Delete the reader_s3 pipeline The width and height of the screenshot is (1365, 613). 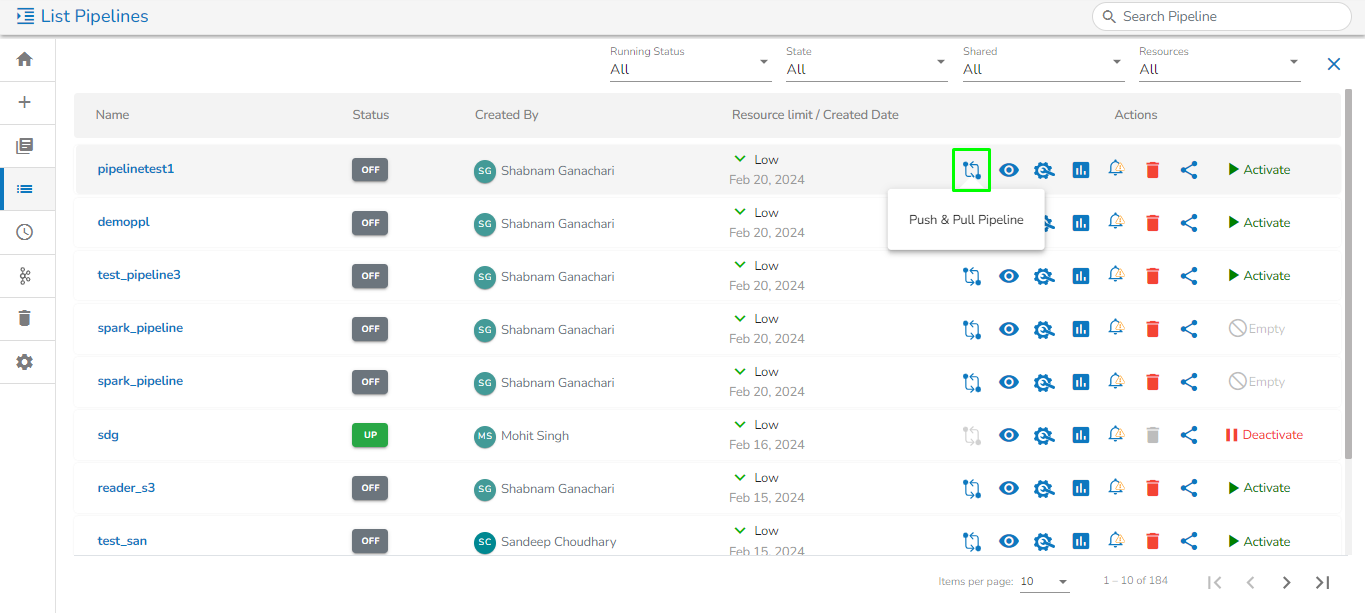(1152, 488)
